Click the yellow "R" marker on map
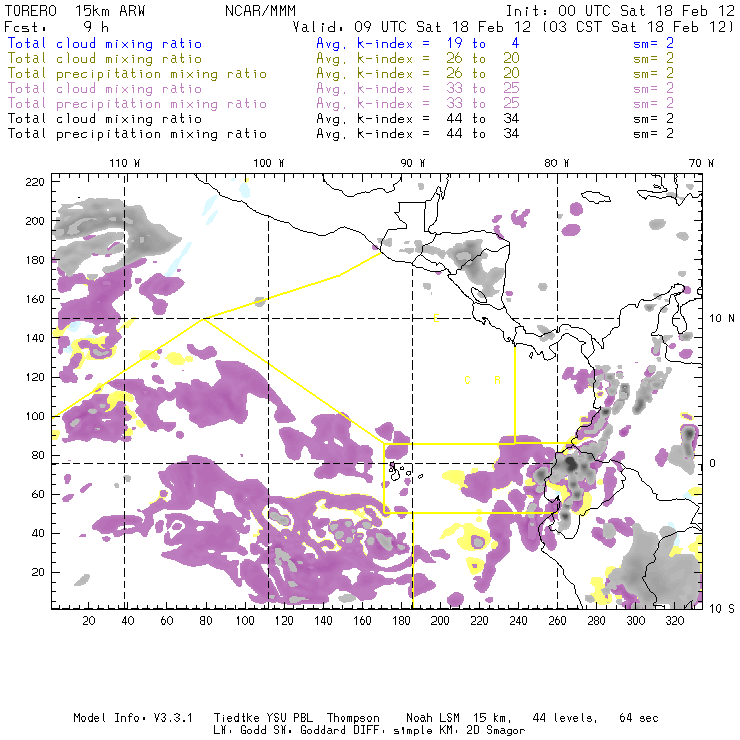Viewport: 740px width, 740px height. pyautogui.click(x=497, y=380)
